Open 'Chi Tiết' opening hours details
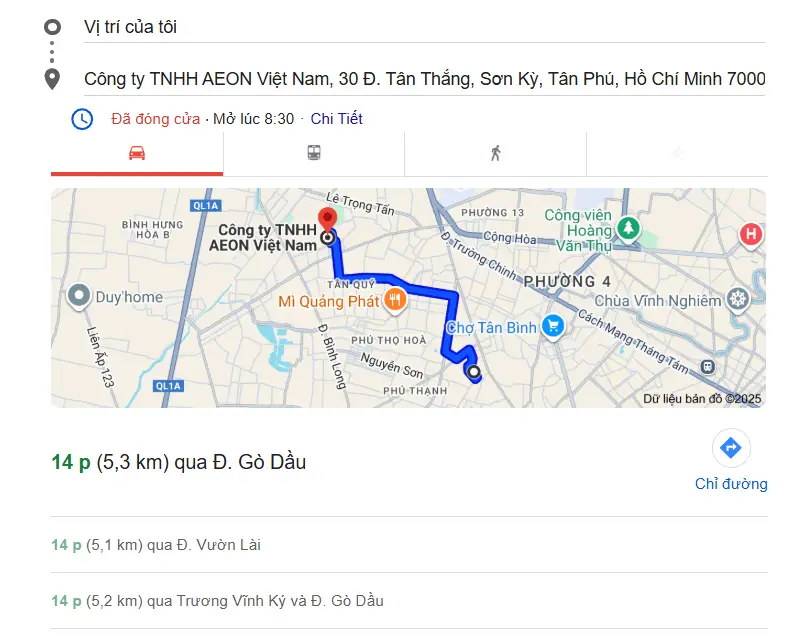 pyautogui.click(x=336, y=119)
